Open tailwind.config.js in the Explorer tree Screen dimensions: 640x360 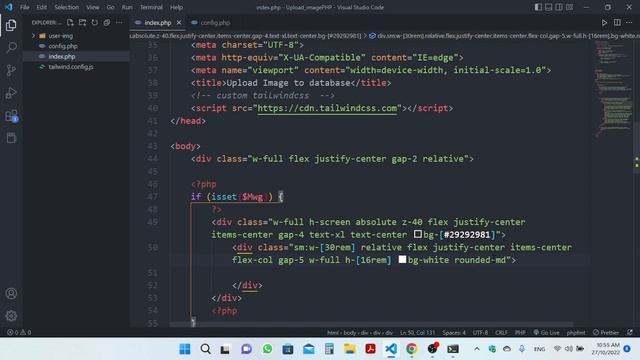click(70, 67)
